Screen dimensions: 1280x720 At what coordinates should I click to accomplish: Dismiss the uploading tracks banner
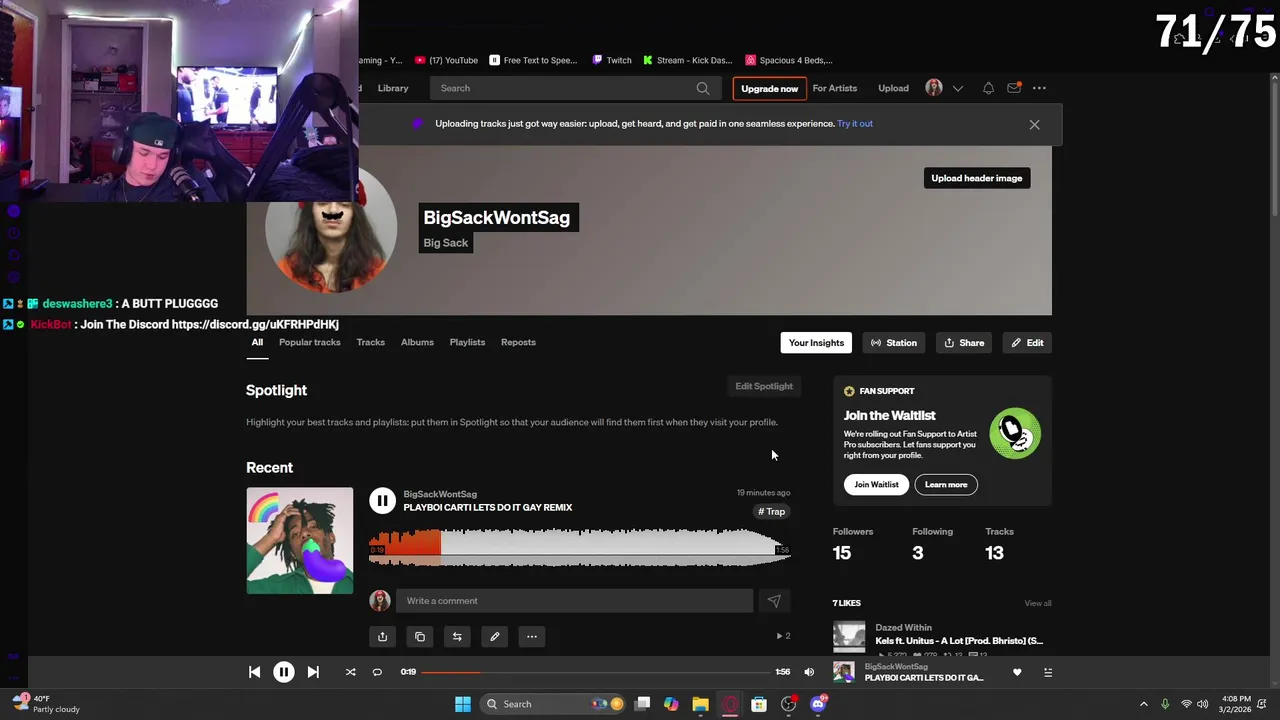1034,125
